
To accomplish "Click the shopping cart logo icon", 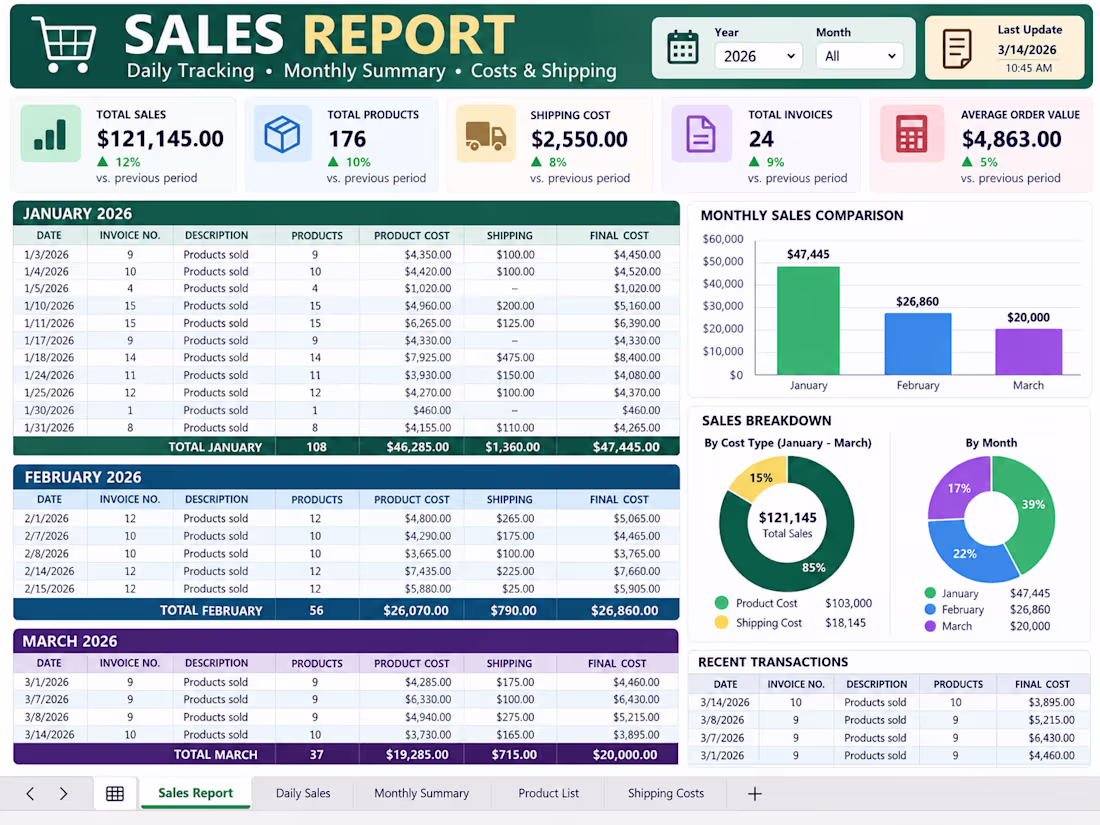I will pyautogui.click(x=65, y=45).
